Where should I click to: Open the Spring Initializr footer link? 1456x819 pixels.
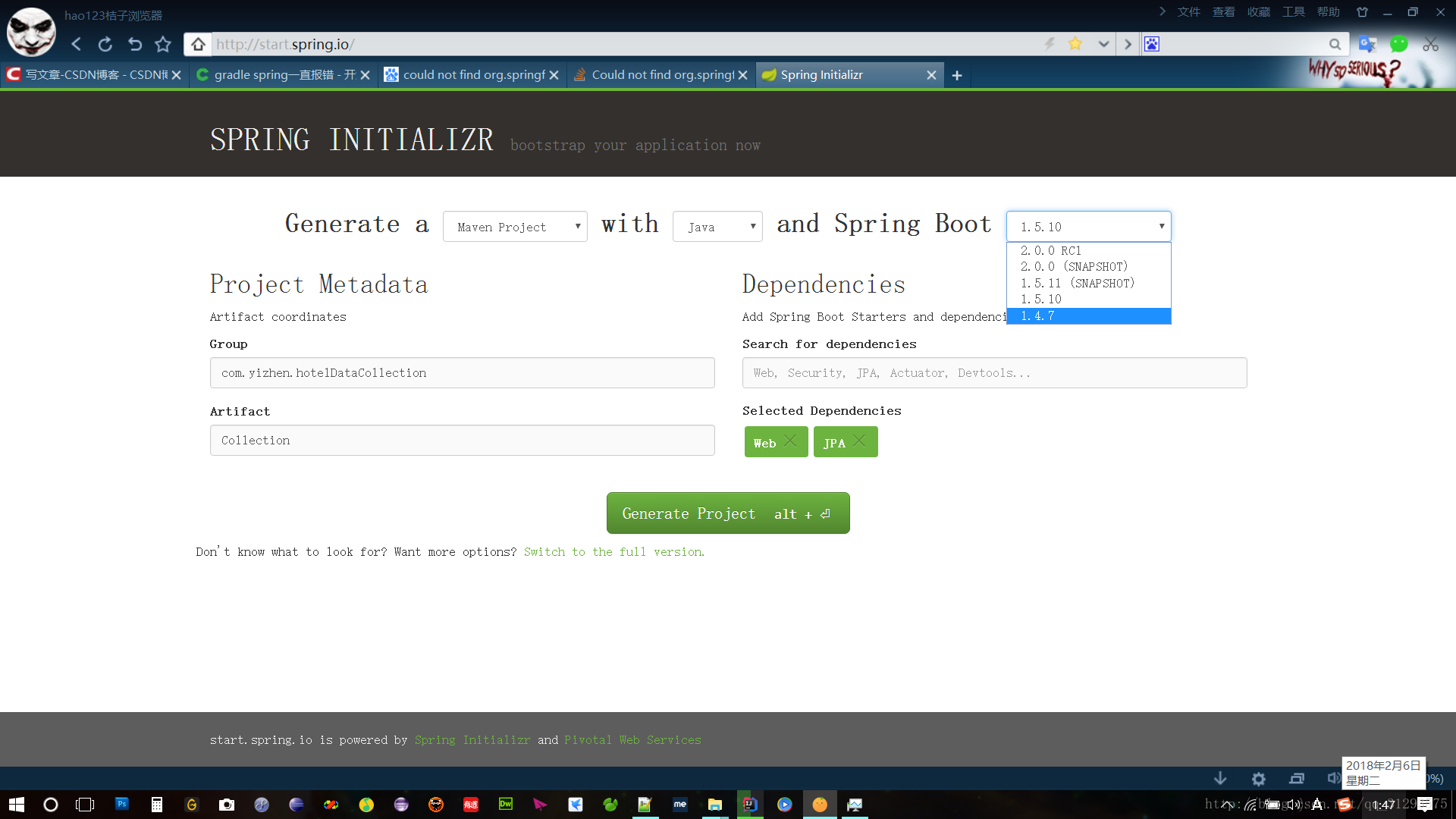click(472, 740)
